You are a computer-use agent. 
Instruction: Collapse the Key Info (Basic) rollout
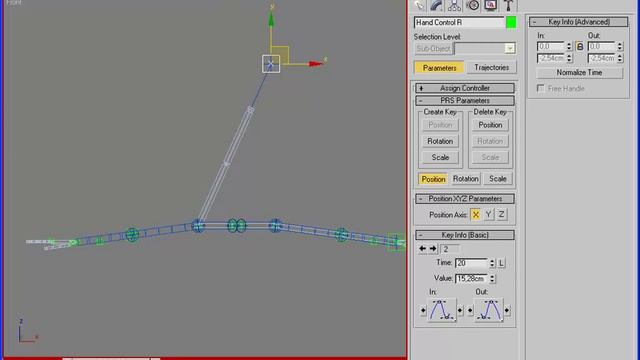[464, 235]
